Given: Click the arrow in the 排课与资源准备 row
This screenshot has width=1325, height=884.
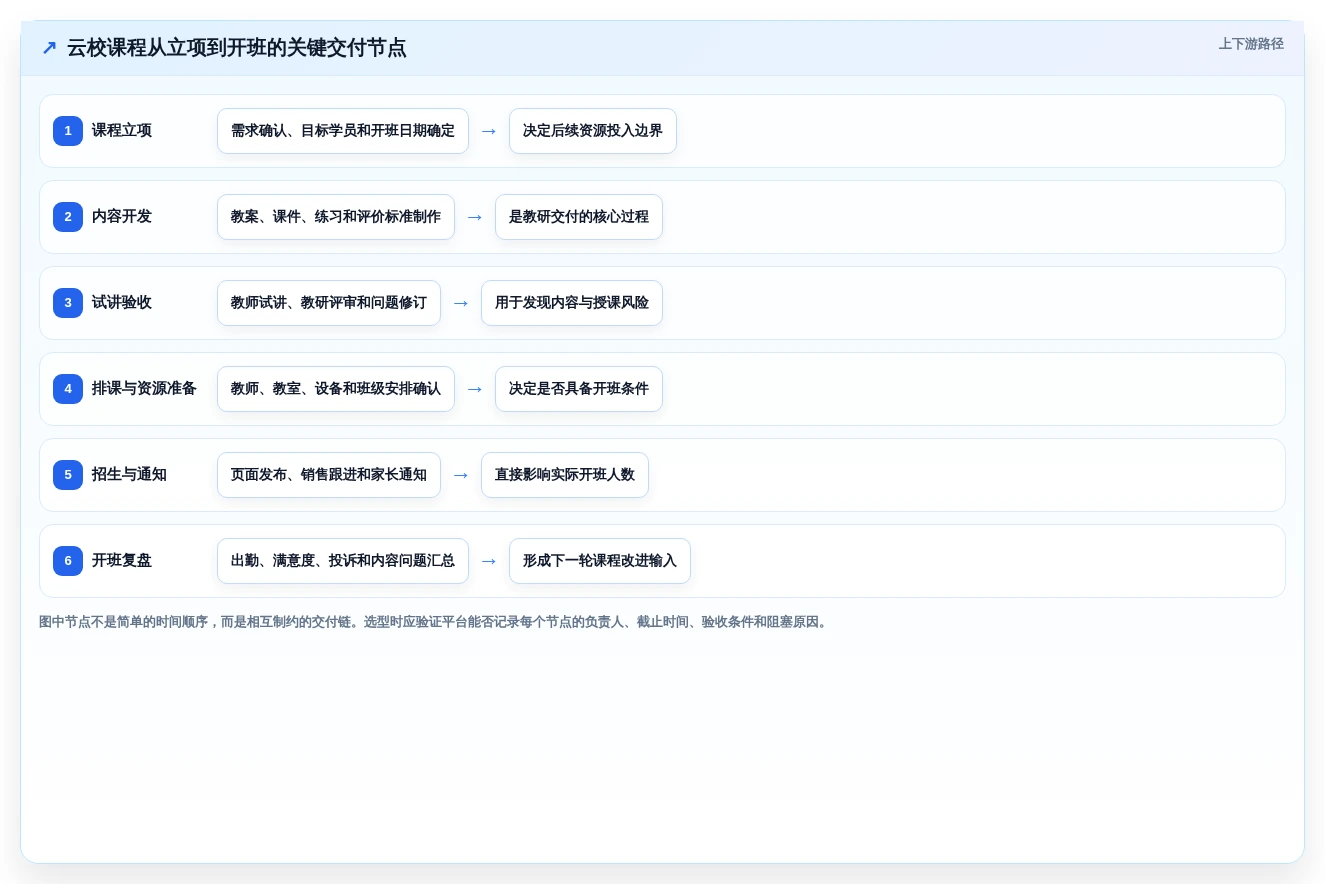Looking at the screenshot, I should coord(475,389).
